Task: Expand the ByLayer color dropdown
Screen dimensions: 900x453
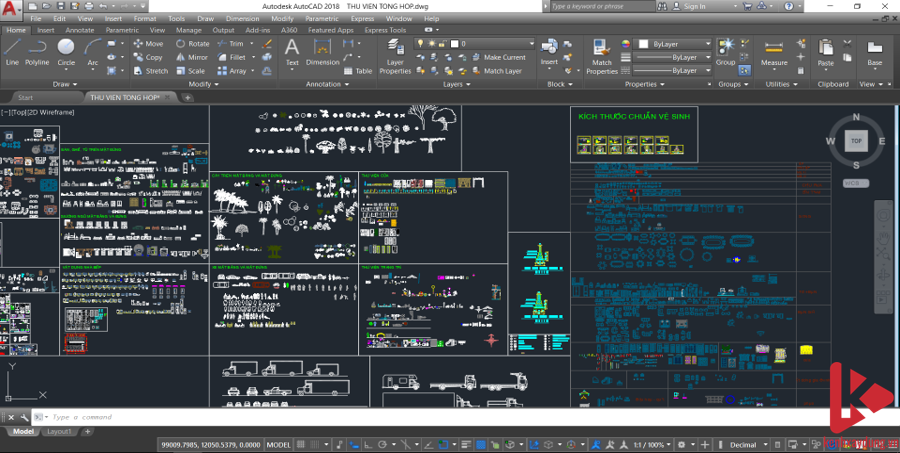Action: pos(675,44)
